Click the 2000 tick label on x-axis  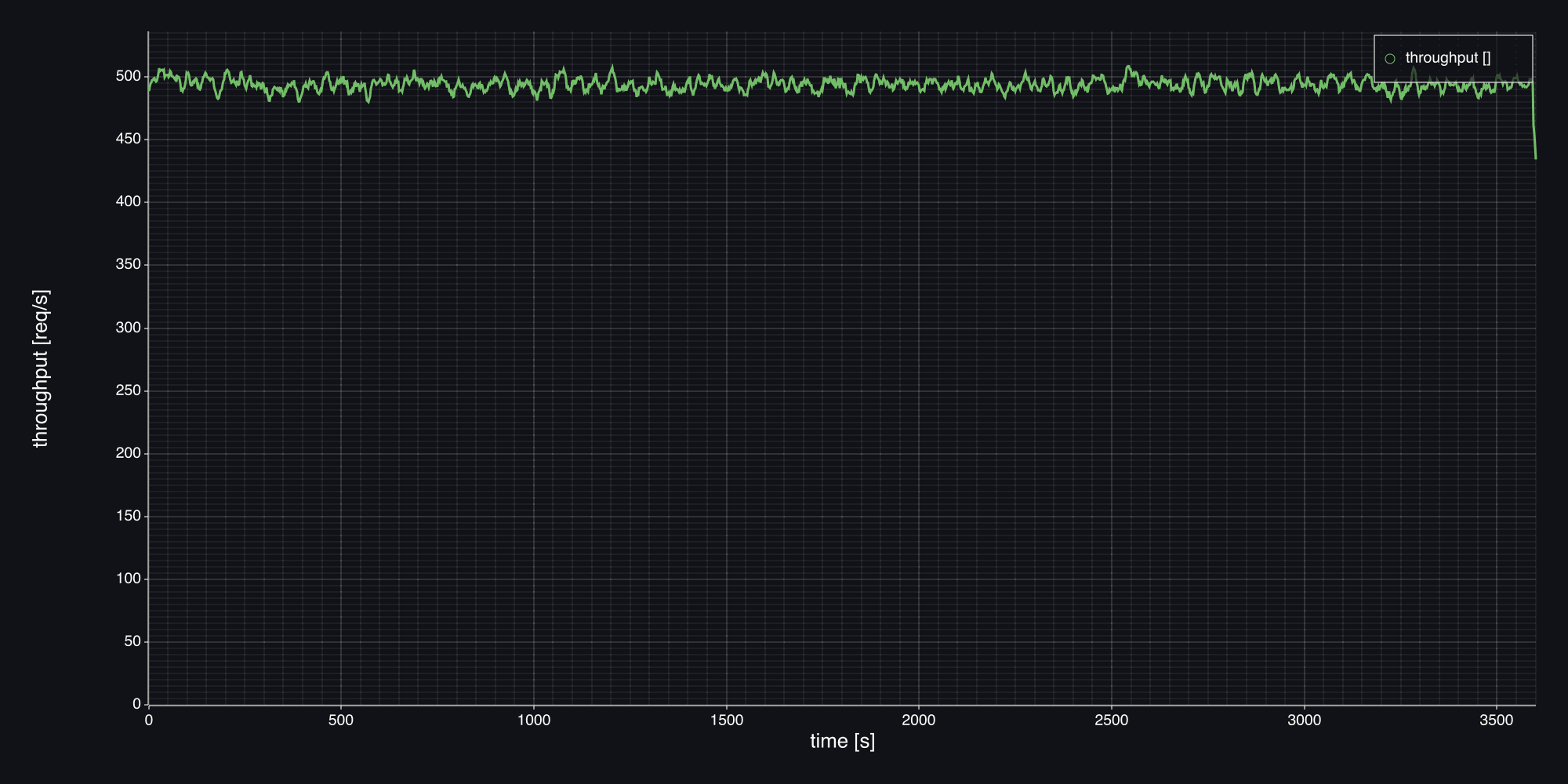pyautogui.click(x=919, y=720)
